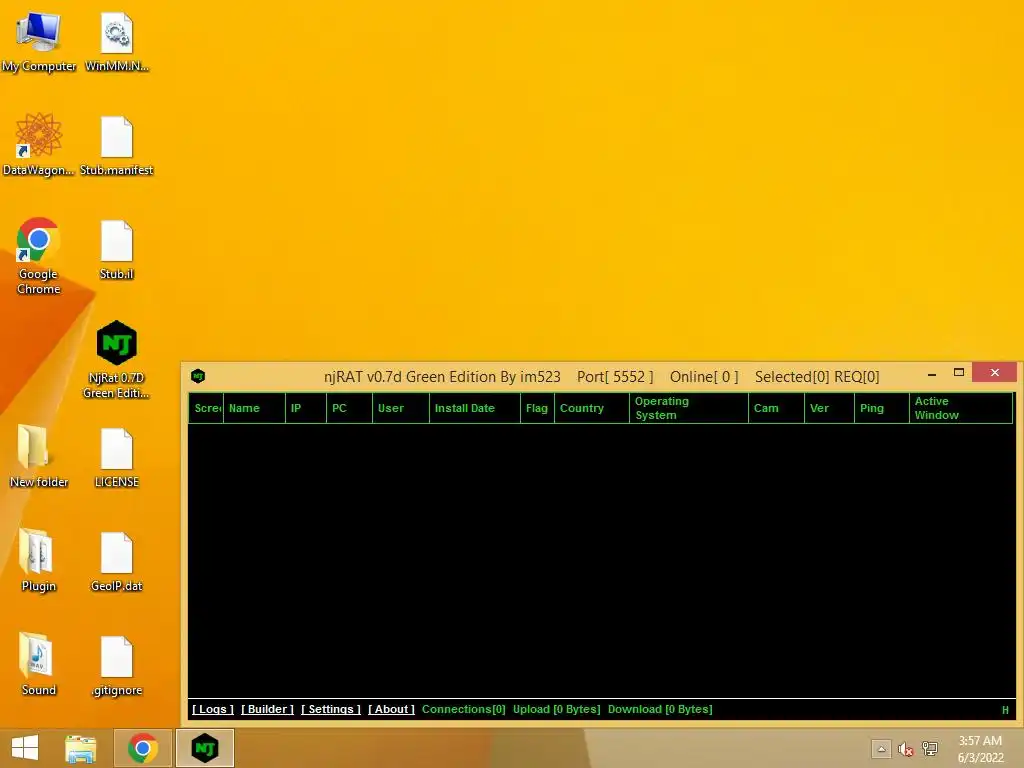Click the njRAT taskbar button
This screenshot has height=768, width=1024.
[x=205, y=748]
